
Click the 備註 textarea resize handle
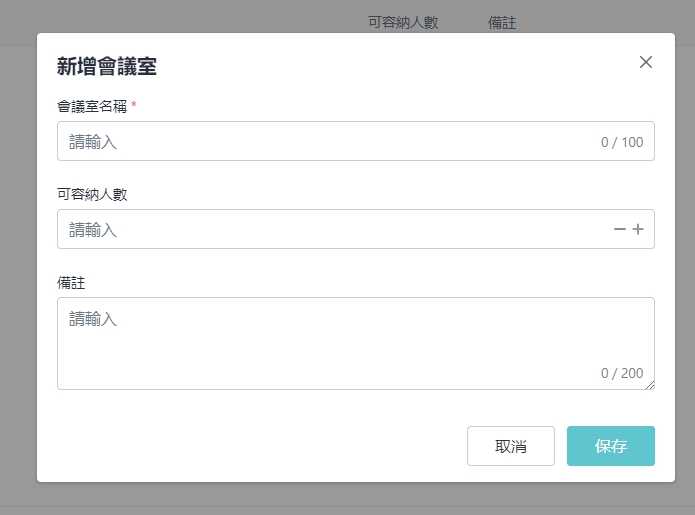pyautogui.click(x=650, y=384)
